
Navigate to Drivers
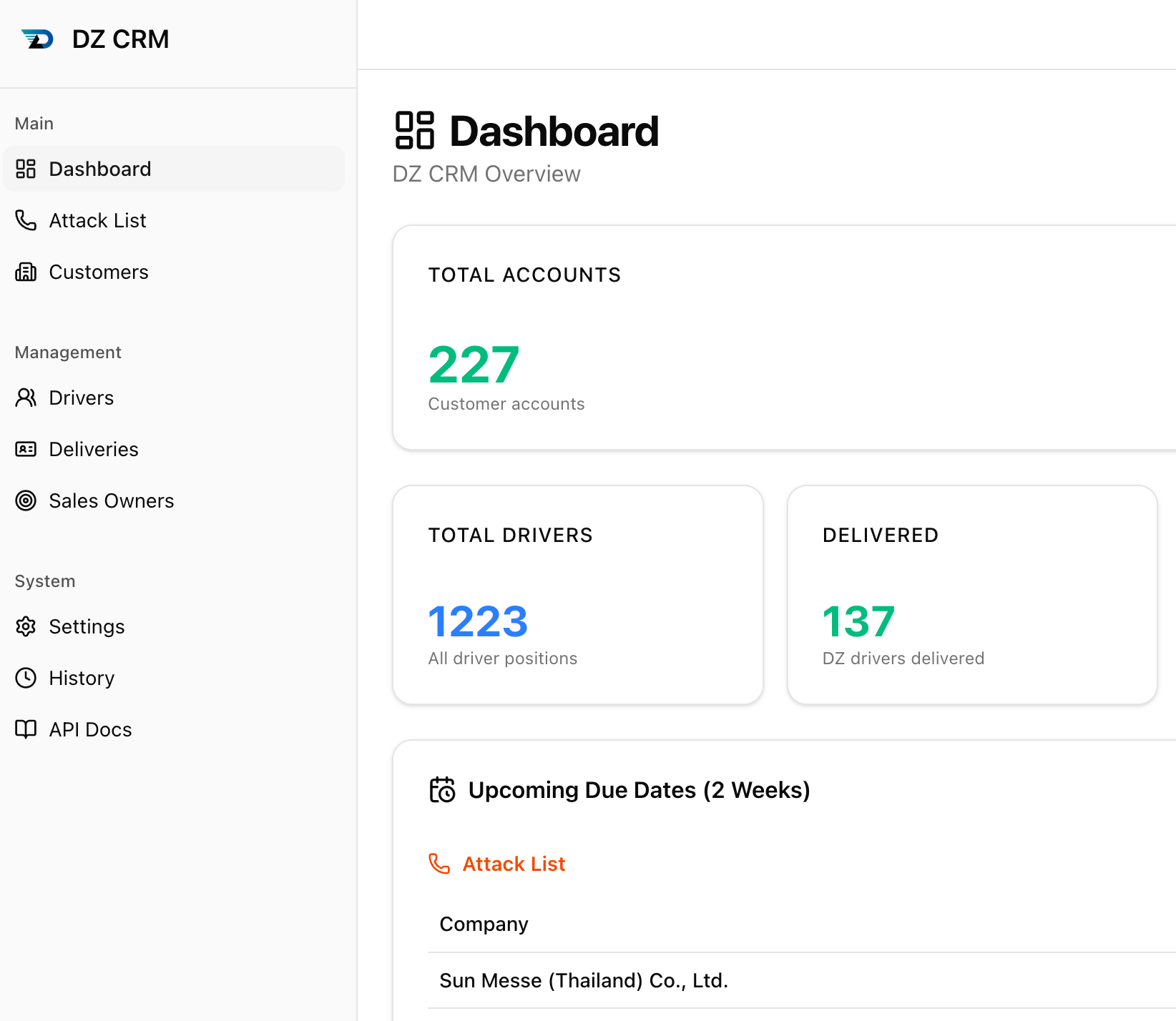(x=174, y=398)
